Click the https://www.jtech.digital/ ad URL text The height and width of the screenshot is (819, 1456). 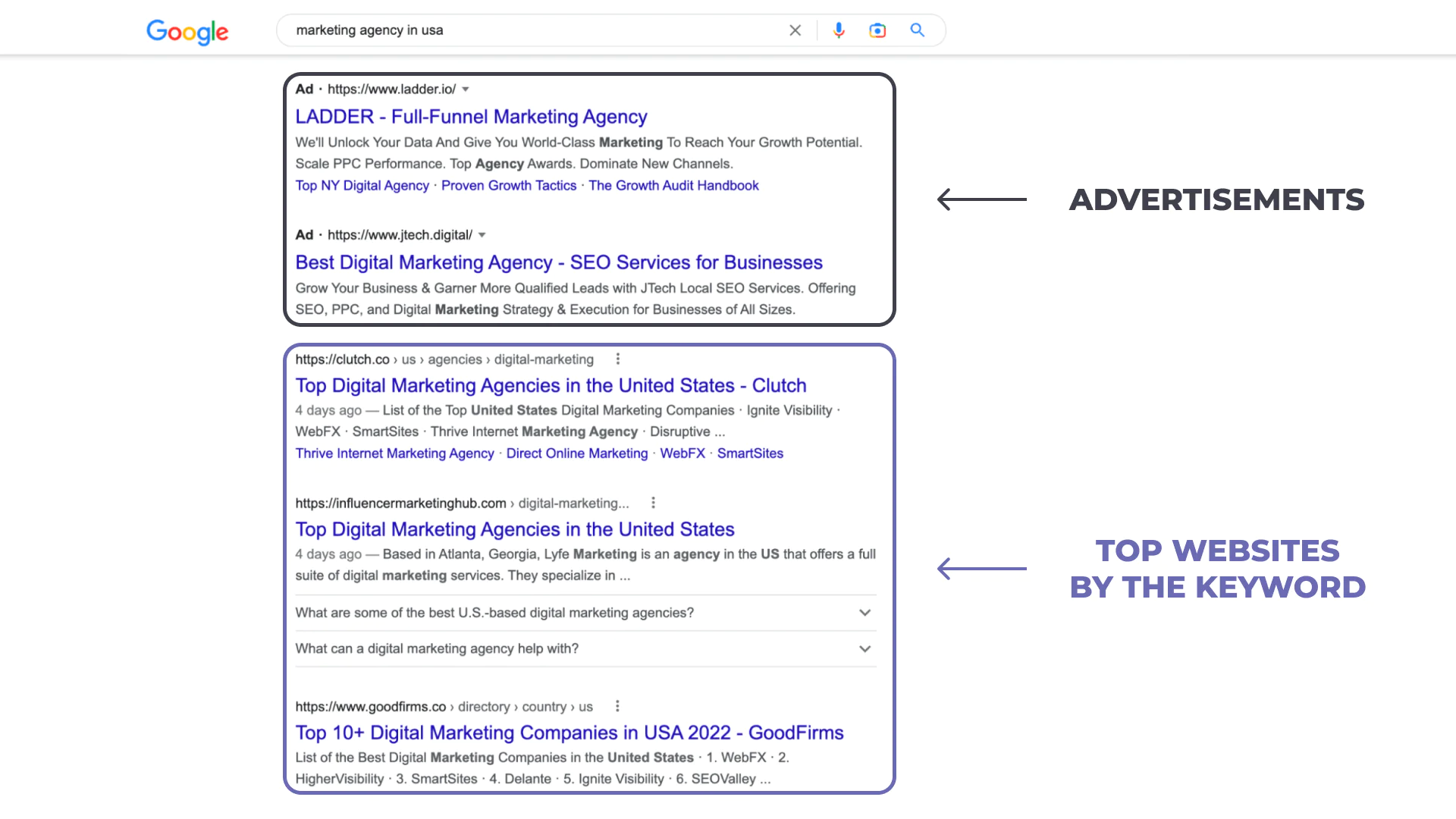pyautogui.click(x=400, y=235)
